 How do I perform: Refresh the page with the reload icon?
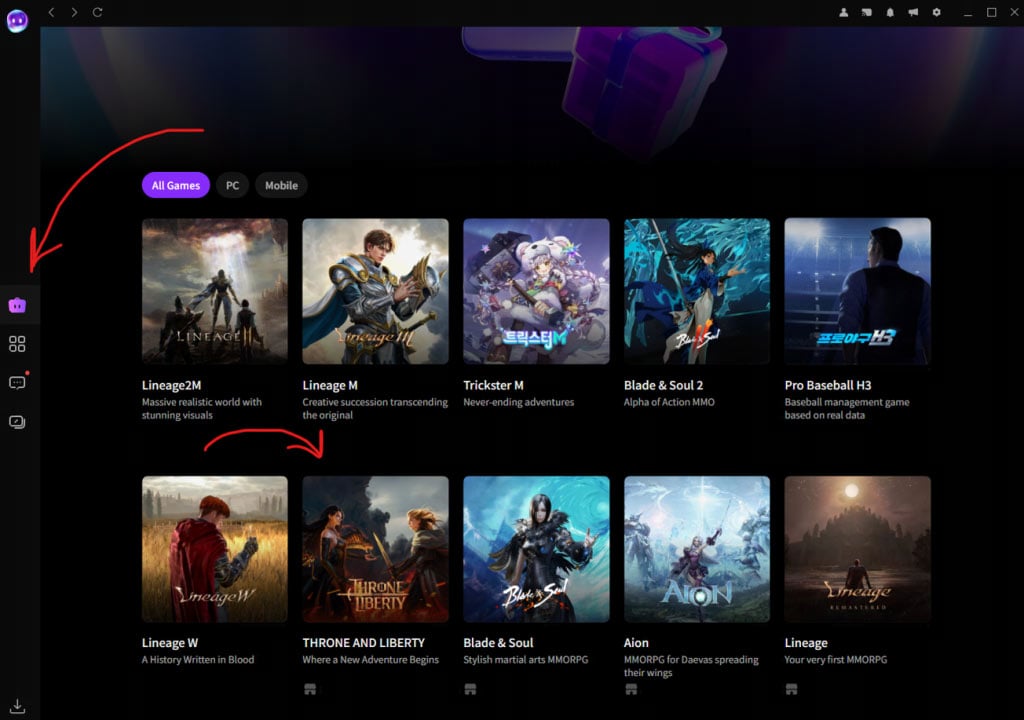tap(97, 12)
